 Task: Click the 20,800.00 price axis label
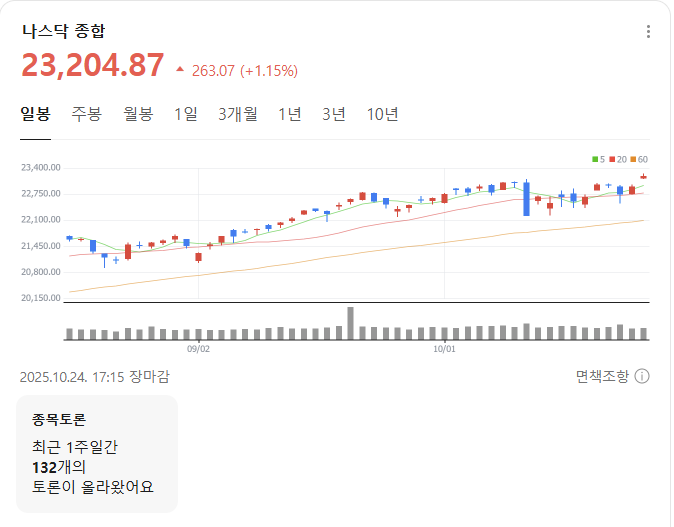point(41,272)
